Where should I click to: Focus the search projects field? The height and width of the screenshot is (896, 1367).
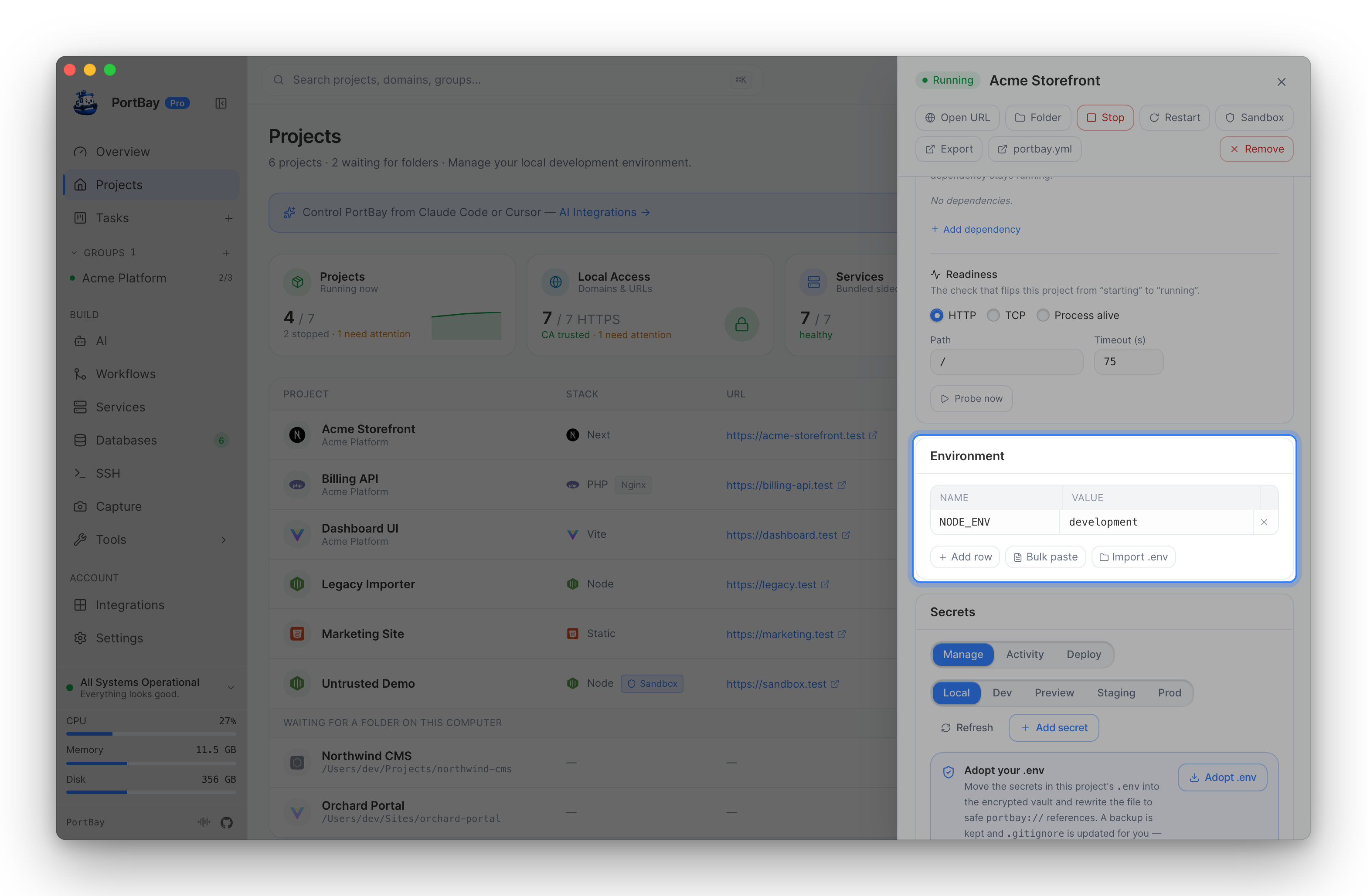point(512,80)
